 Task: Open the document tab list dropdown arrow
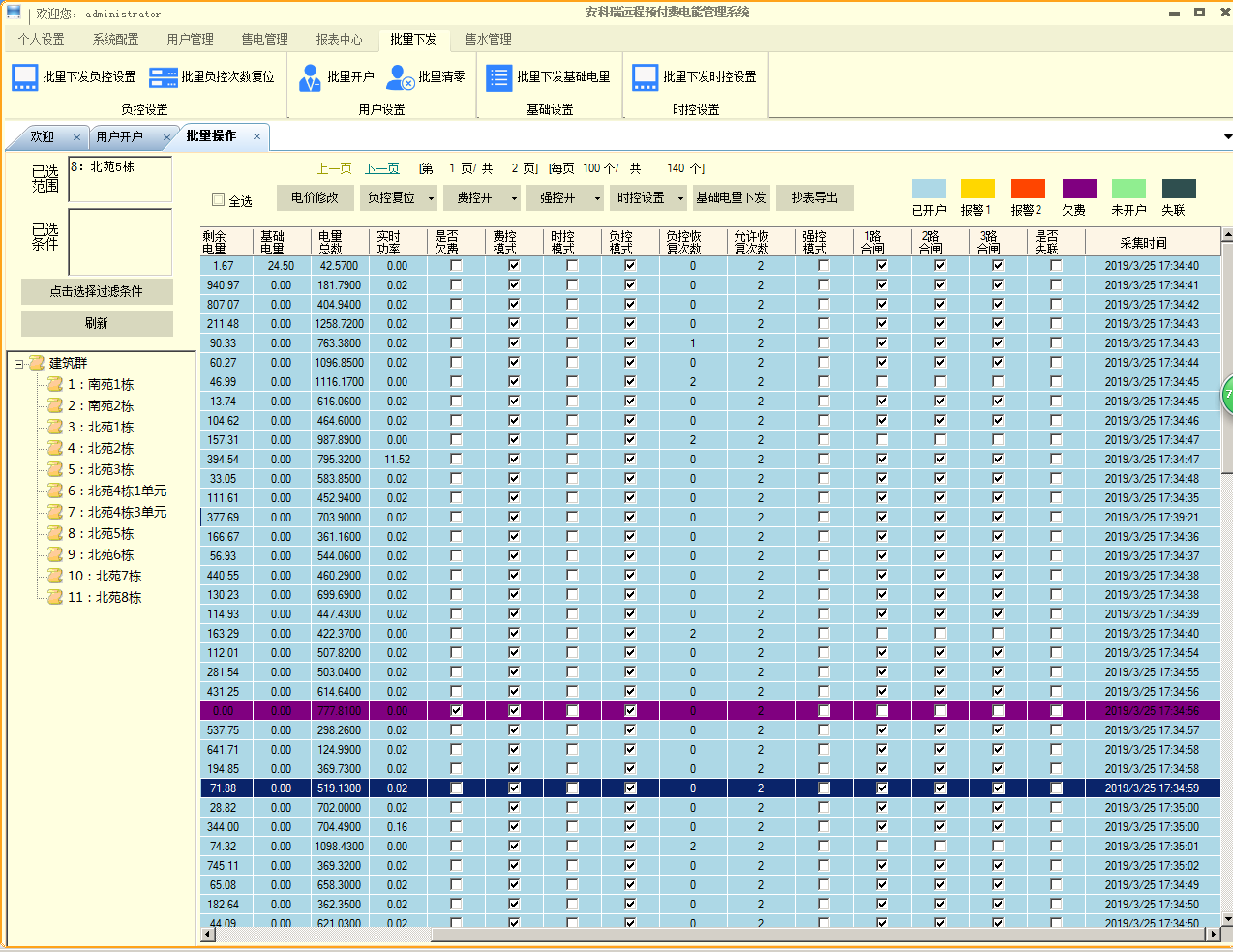click(x=1227, y=136)
